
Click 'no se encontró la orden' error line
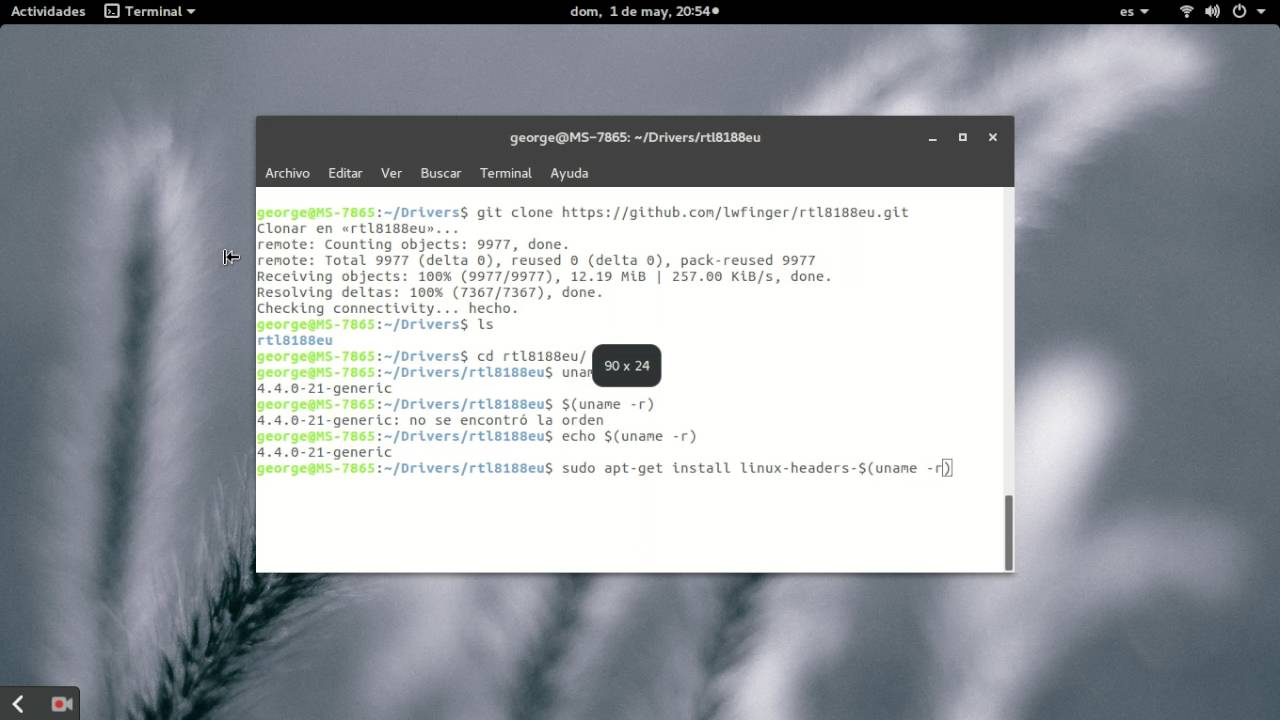click(x=430, y=420)
